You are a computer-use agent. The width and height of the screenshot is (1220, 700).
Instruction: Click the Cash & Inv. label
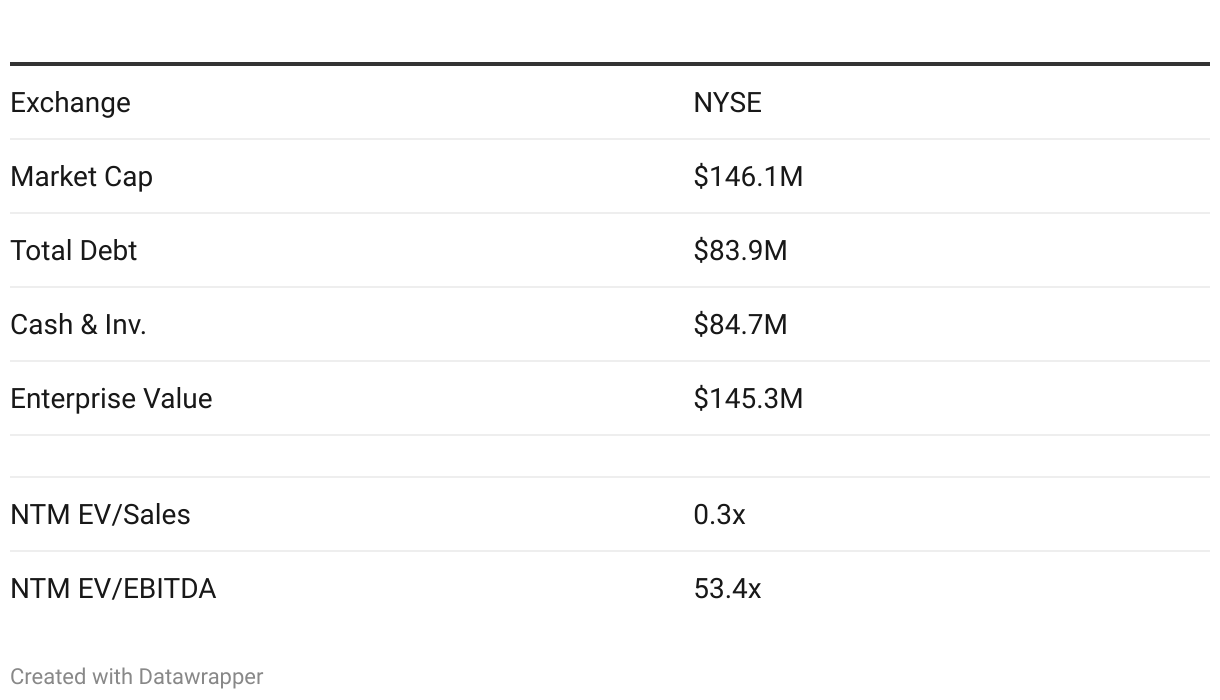pyautogui.click(x=78, y=325)
